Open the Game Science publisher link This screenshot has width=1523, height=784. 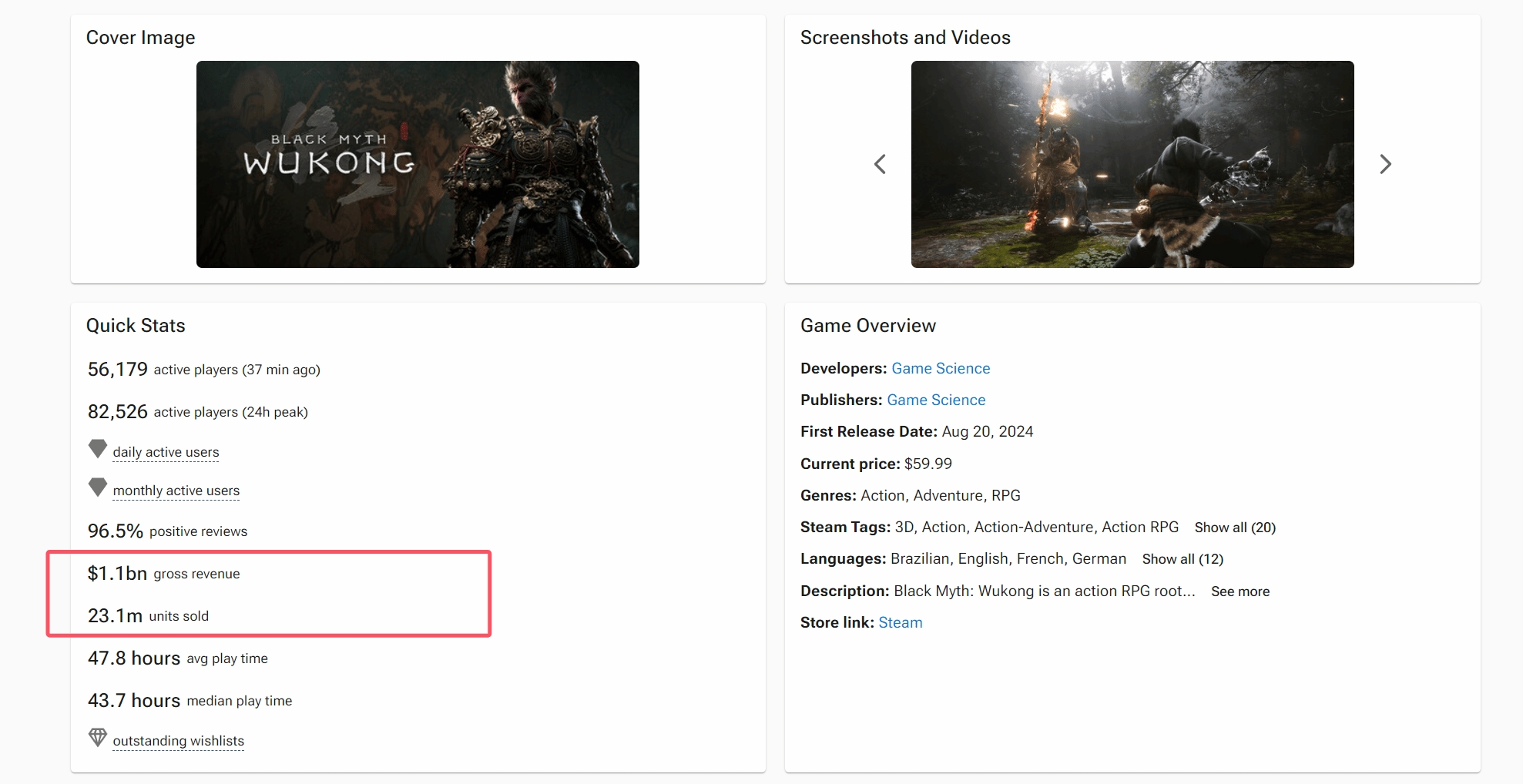point(936,400)
